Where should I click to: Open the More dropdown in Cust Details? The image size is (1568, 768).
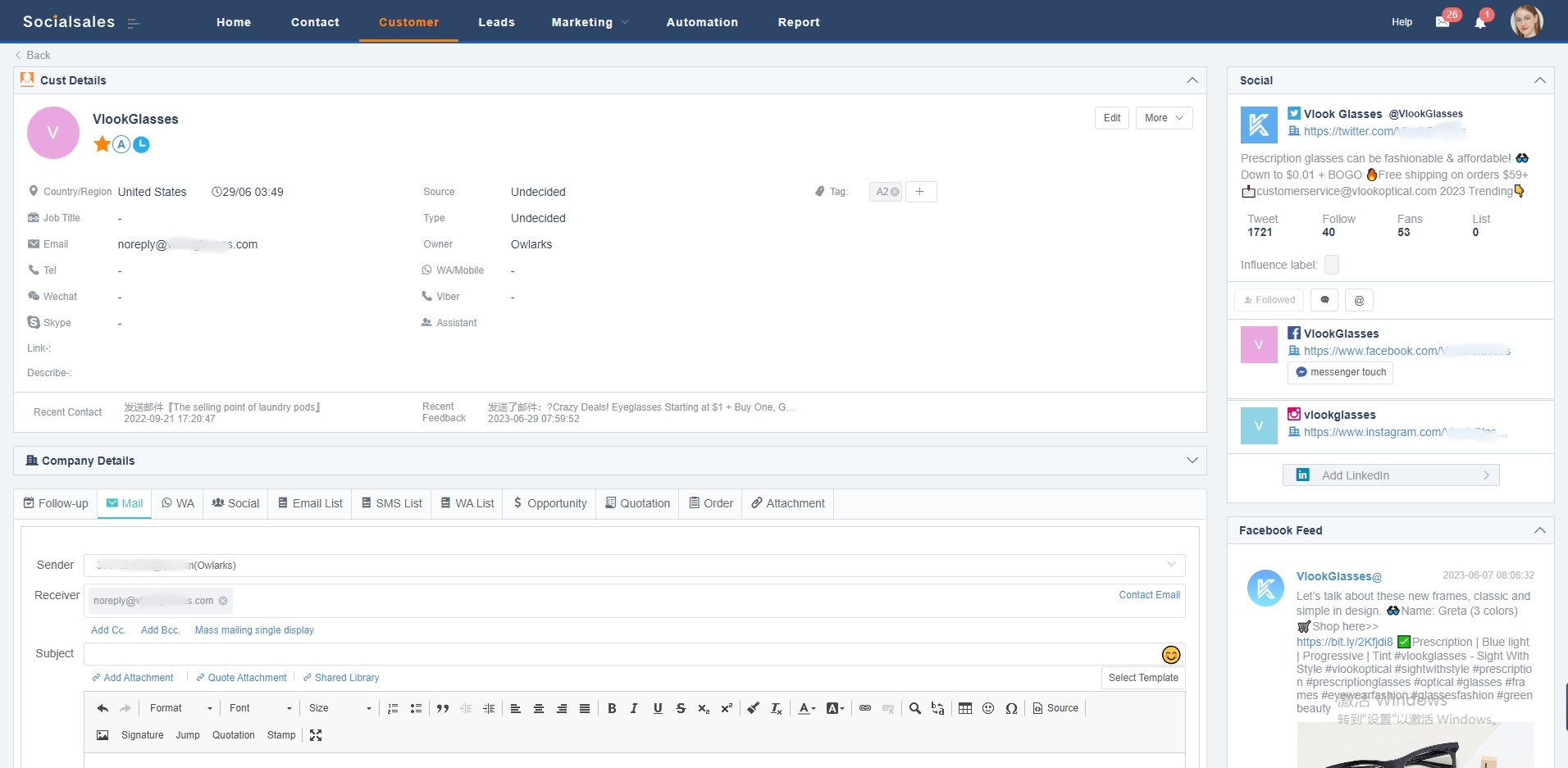point(1164,118)
